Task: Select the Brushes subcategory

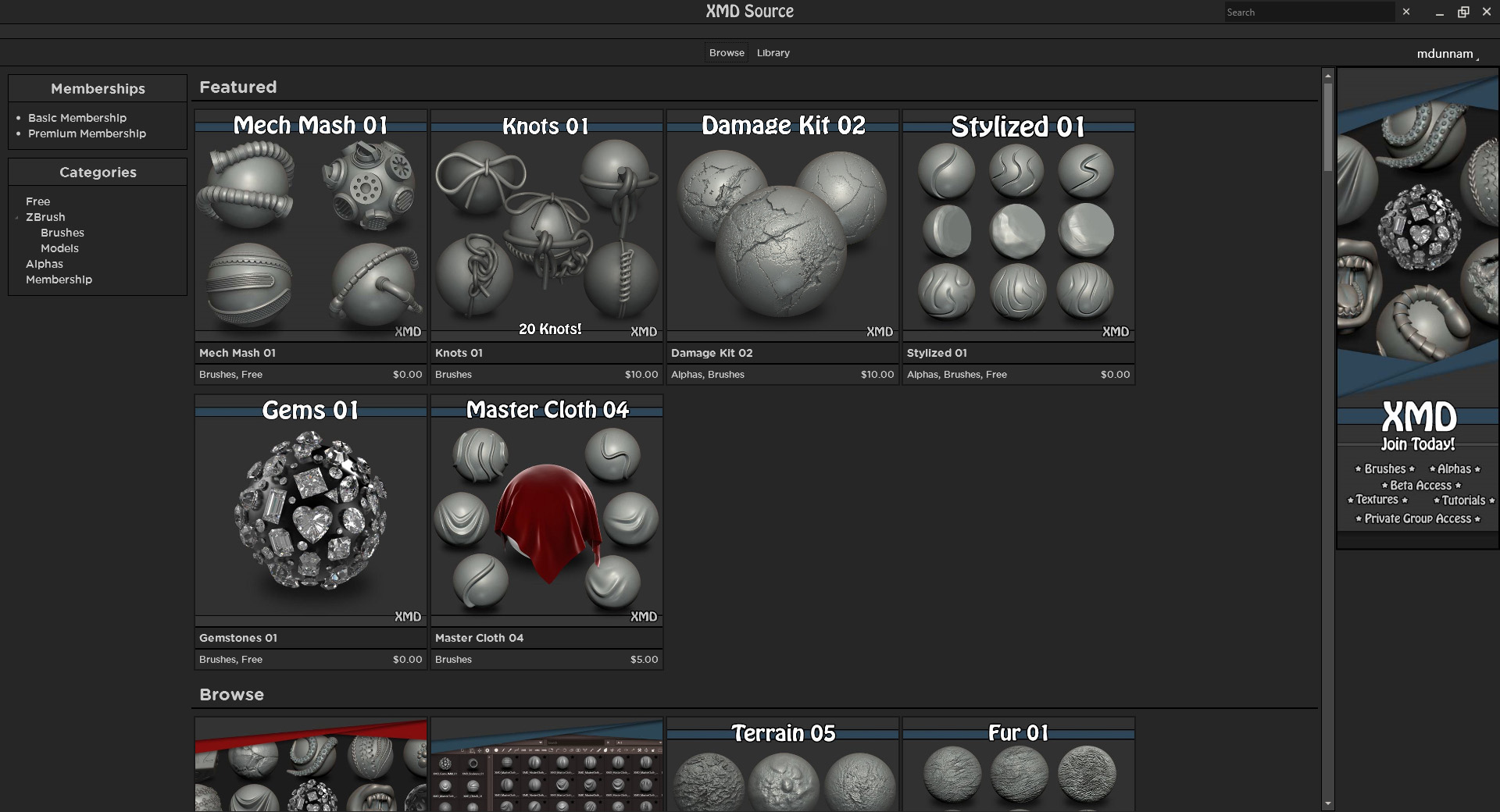Action: (62, 233)
